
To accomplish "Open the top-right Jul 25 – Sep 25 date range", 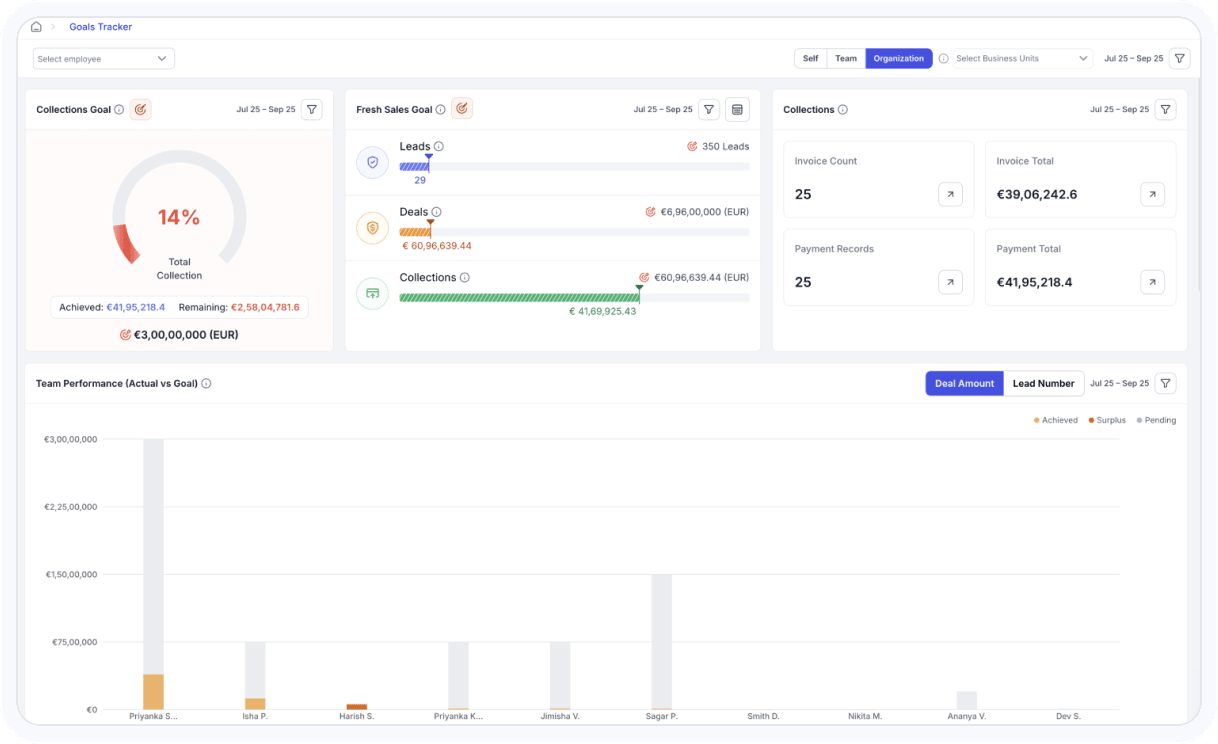I will tap(1133, 59).
